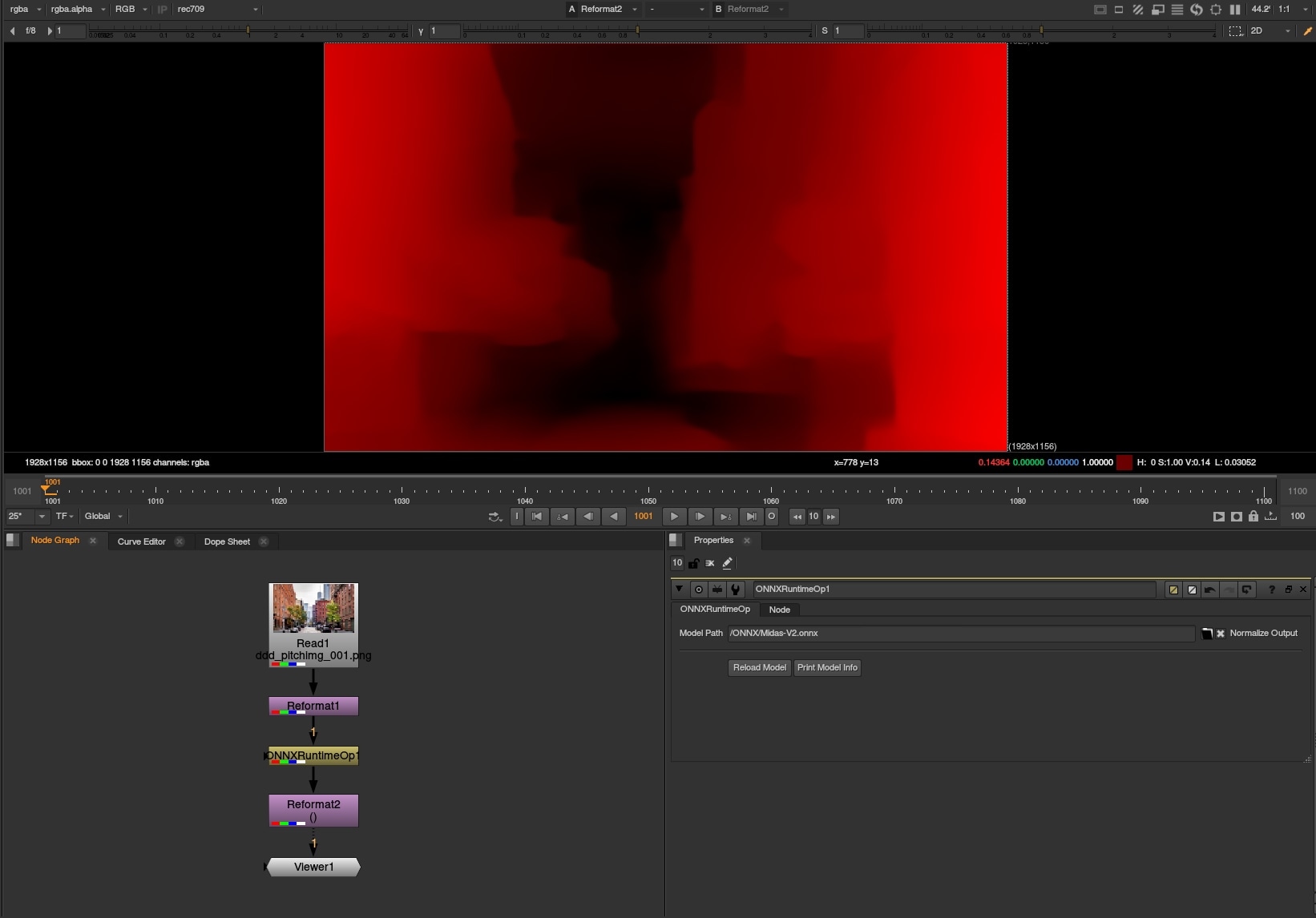This screenshot has height=918, width=1316.
Task: Click the current frame field showing 1001
Action: coord(644,517)
